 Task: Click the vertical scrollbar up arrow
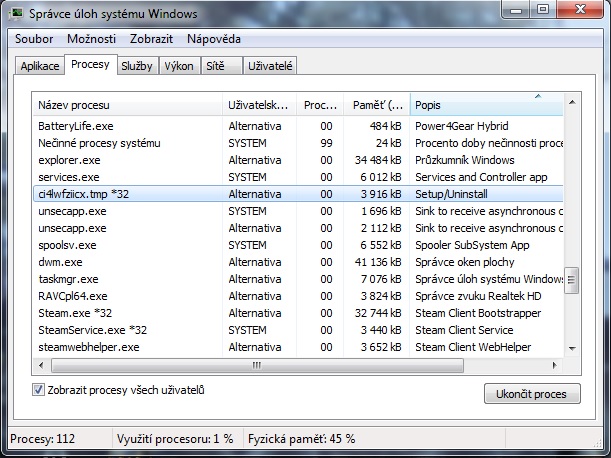tap(572, 103)
